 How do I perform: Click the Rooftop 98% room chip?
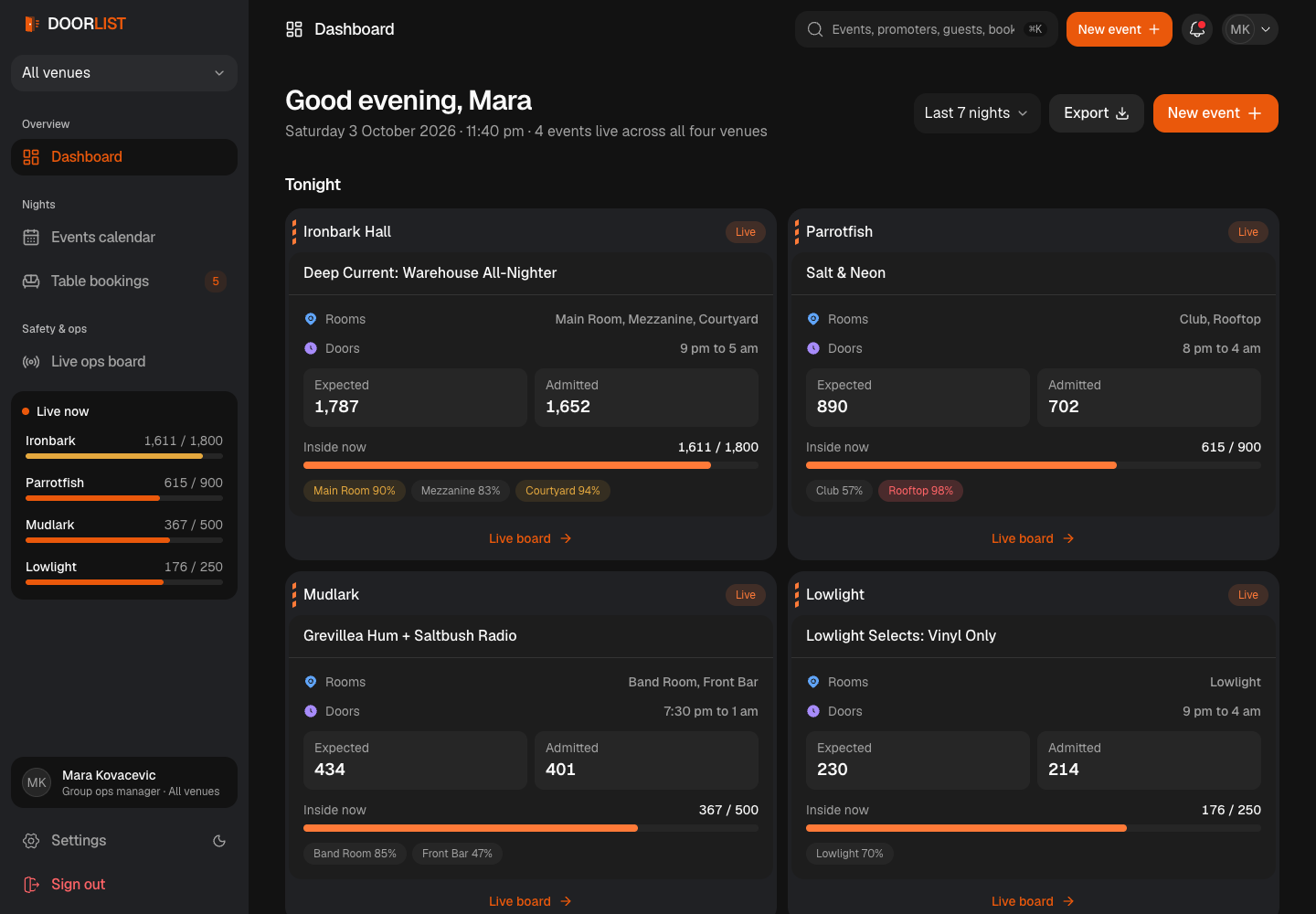(x=920, y=491)
